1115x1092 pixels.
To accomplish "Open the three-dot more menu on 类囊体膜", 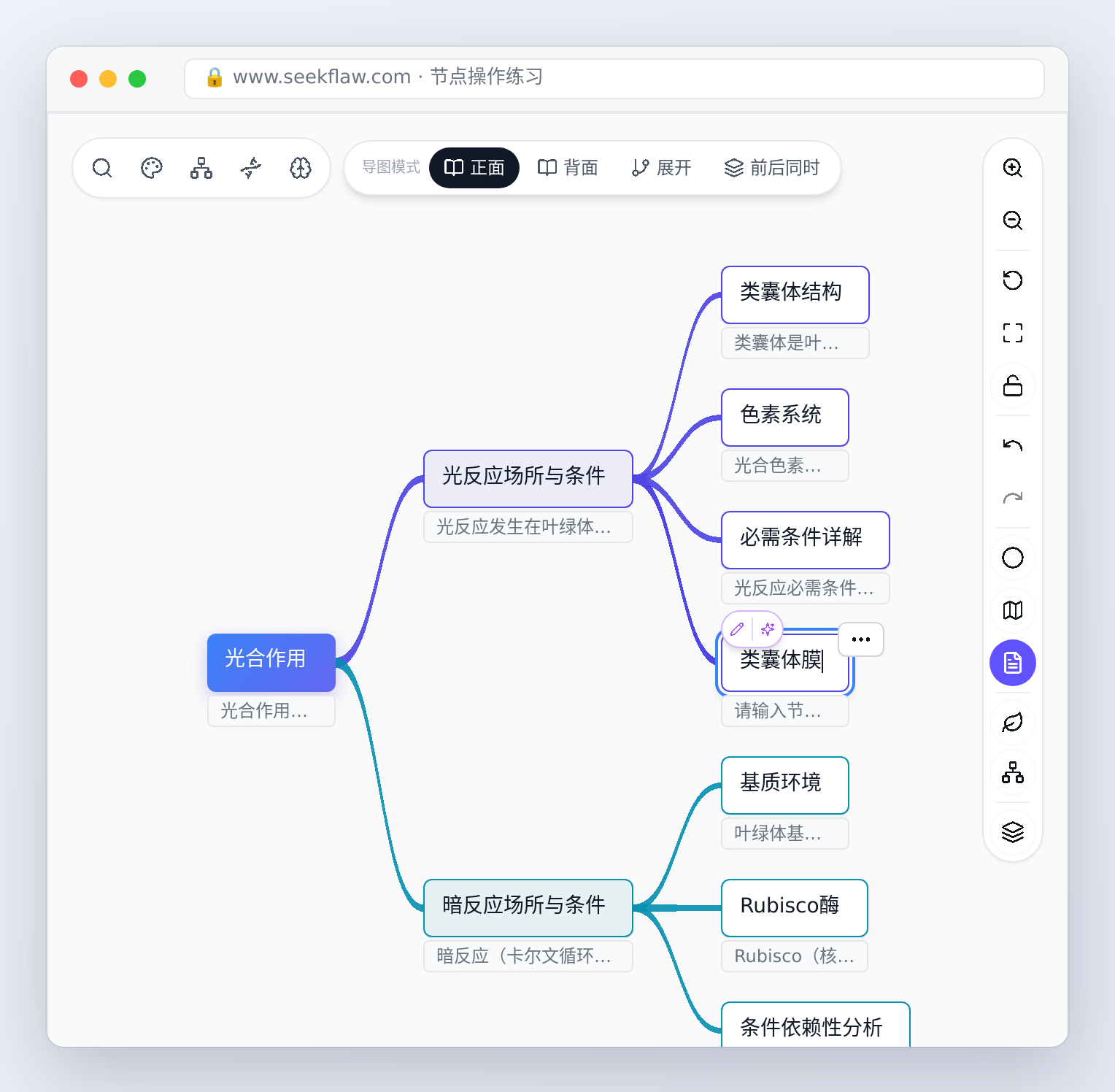I will [x=861, y=639].
